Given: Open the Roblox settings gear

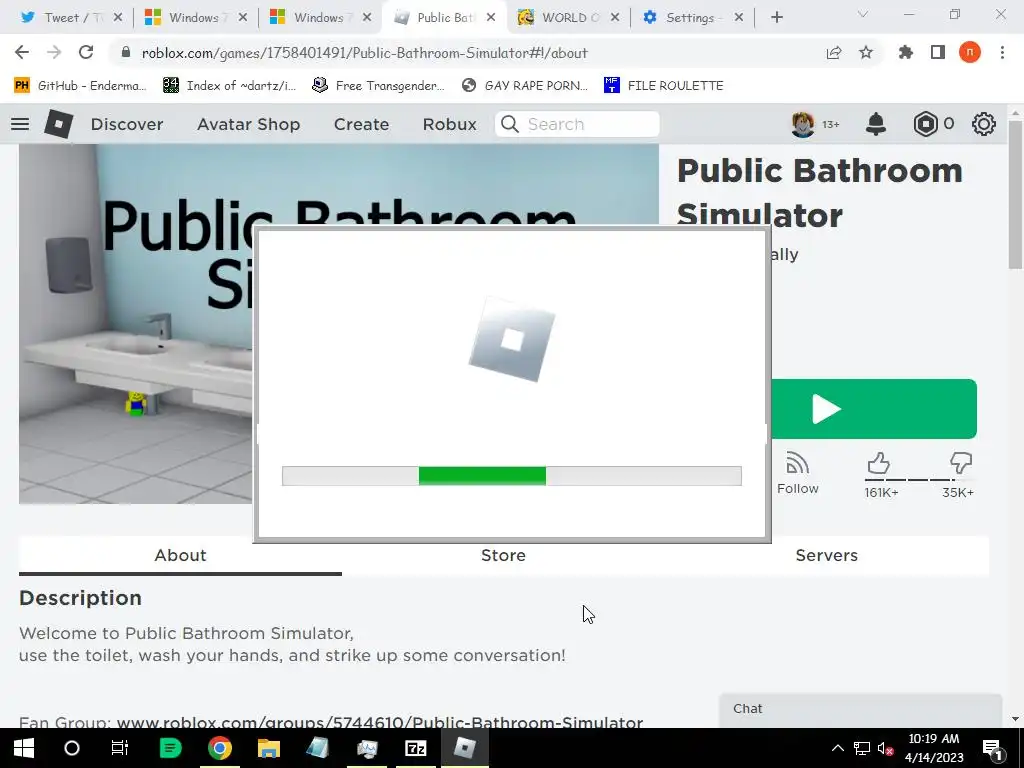Looking at the screenshot, I should pos(984,124).
